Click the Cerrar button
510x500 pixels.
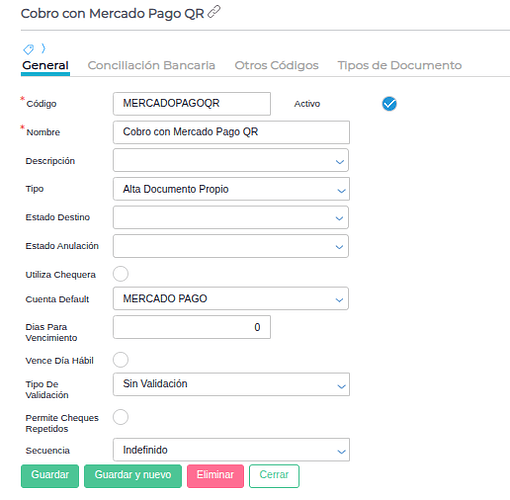pyautogui.click(x=274, y=476)
